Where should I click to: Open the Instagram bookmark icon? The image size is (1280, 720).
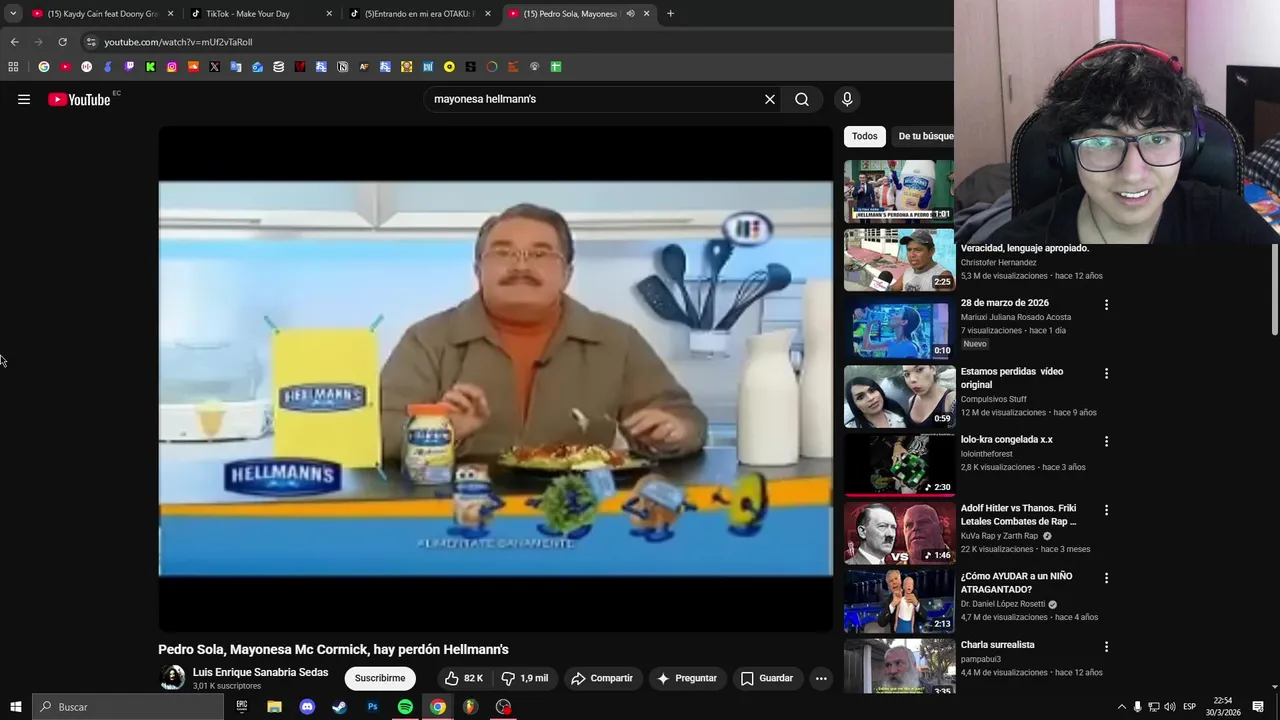172,67
